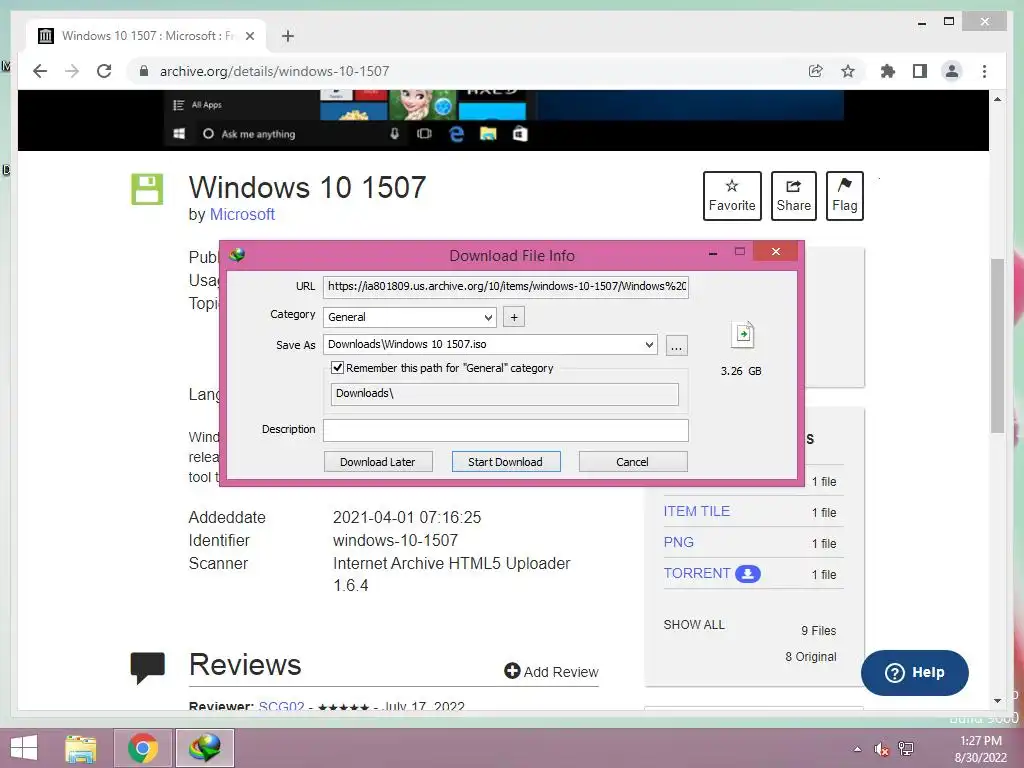Click the page scrollbar up arrow
Viewport: 1024px width, 768px height.
click(997, 99)
